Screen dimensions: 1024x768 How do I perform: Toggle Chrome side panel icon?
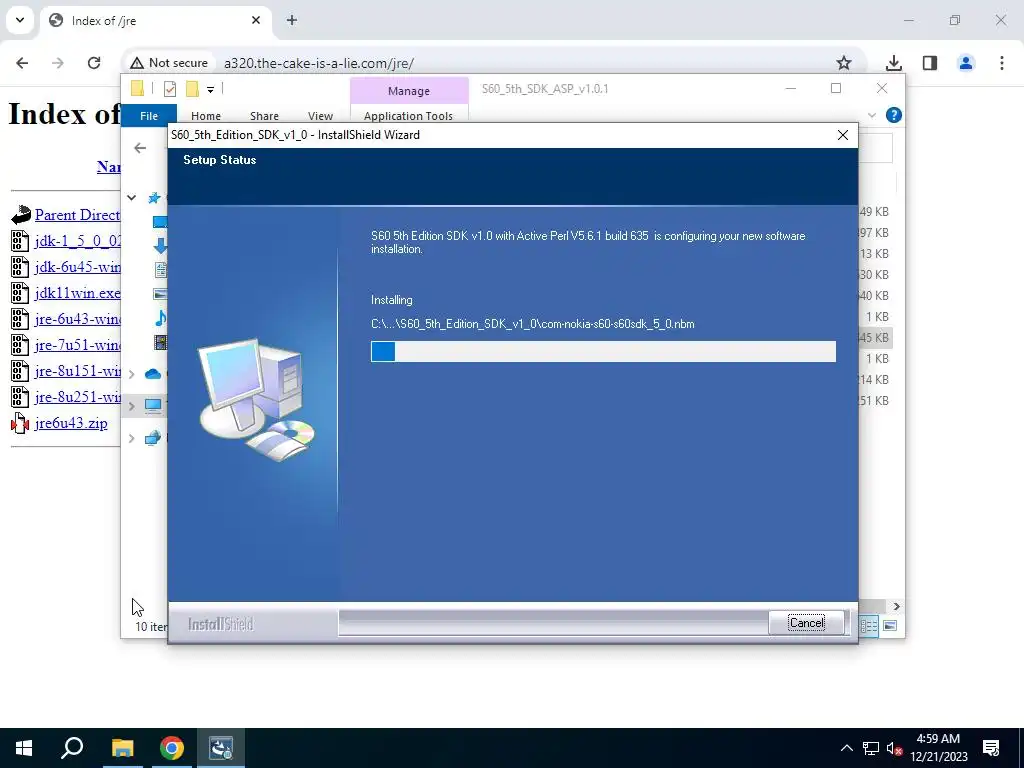click(930, 63)
